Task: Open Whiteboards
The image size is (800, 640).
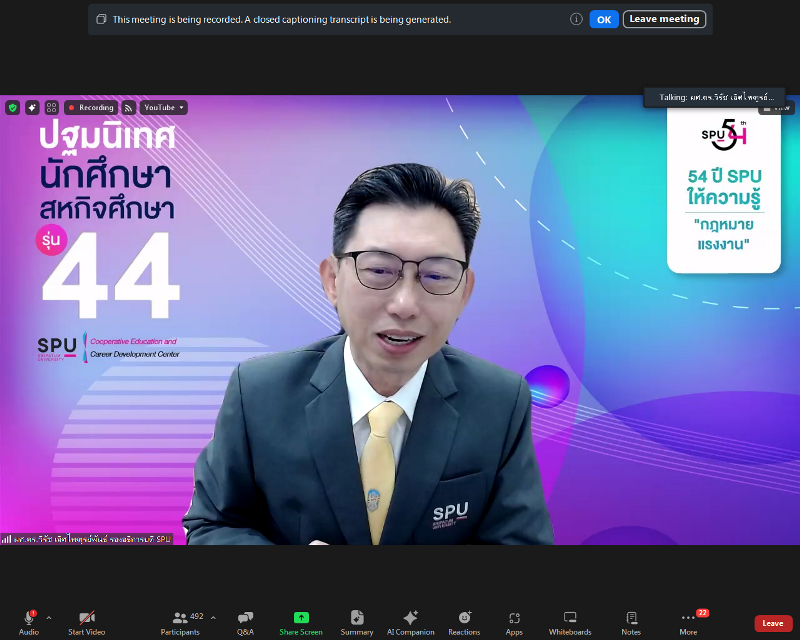Action: click(x=570, y=623)
